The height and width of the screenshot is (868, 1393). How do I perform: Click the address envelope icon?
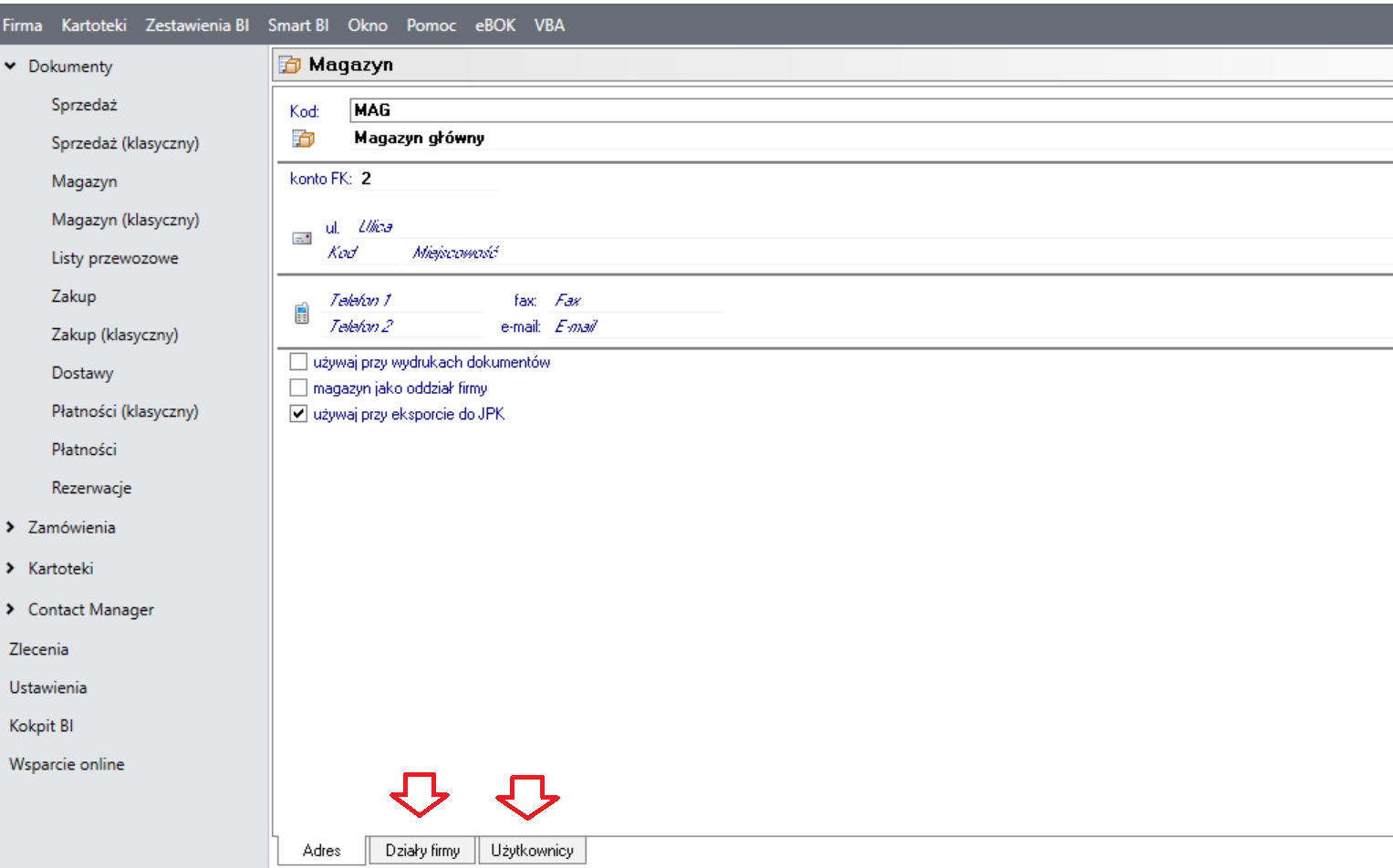click(302, 238)
